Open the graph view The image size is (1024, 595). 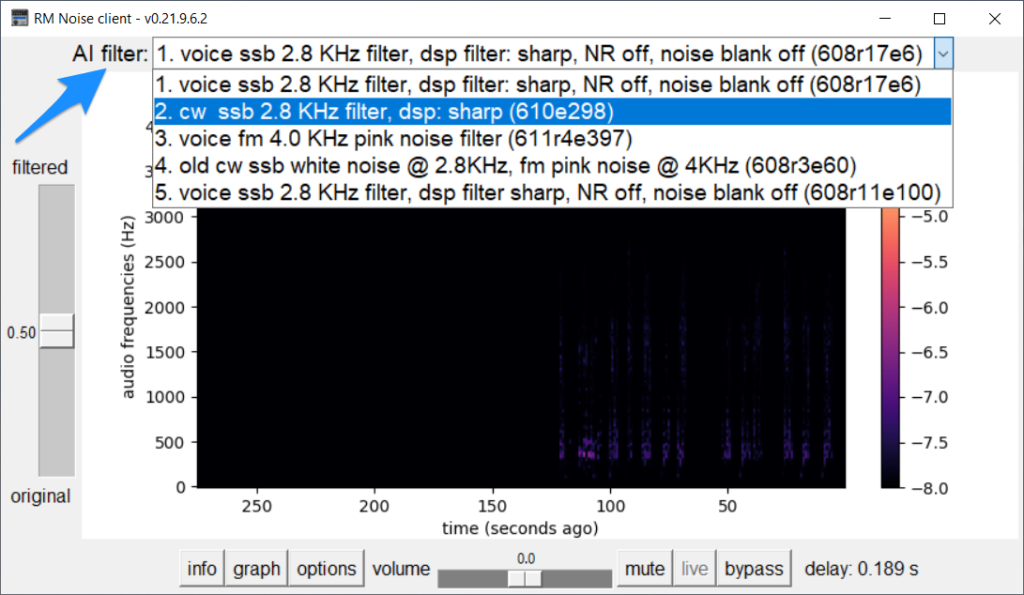click(256, 567)
